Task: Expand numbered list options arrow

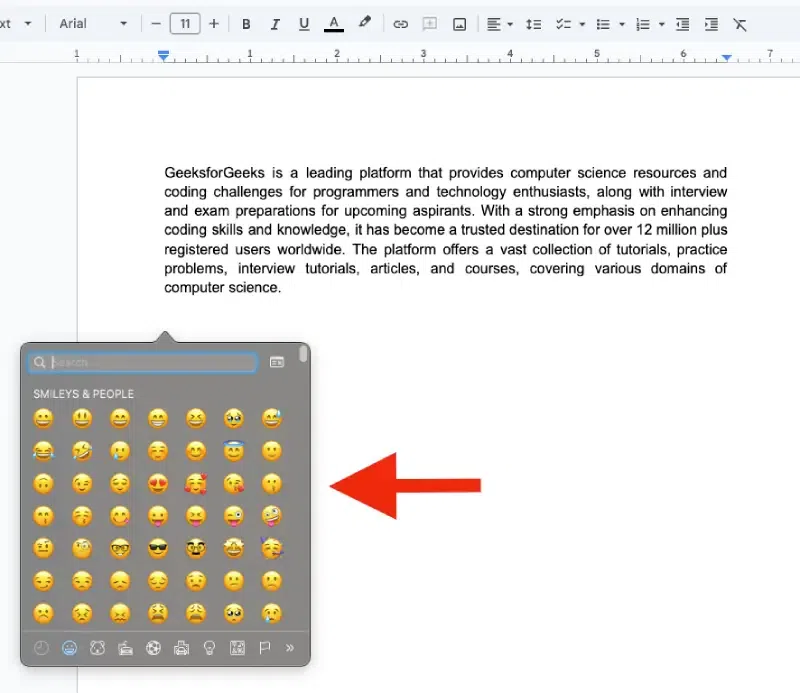Action: tap(661, 24)
